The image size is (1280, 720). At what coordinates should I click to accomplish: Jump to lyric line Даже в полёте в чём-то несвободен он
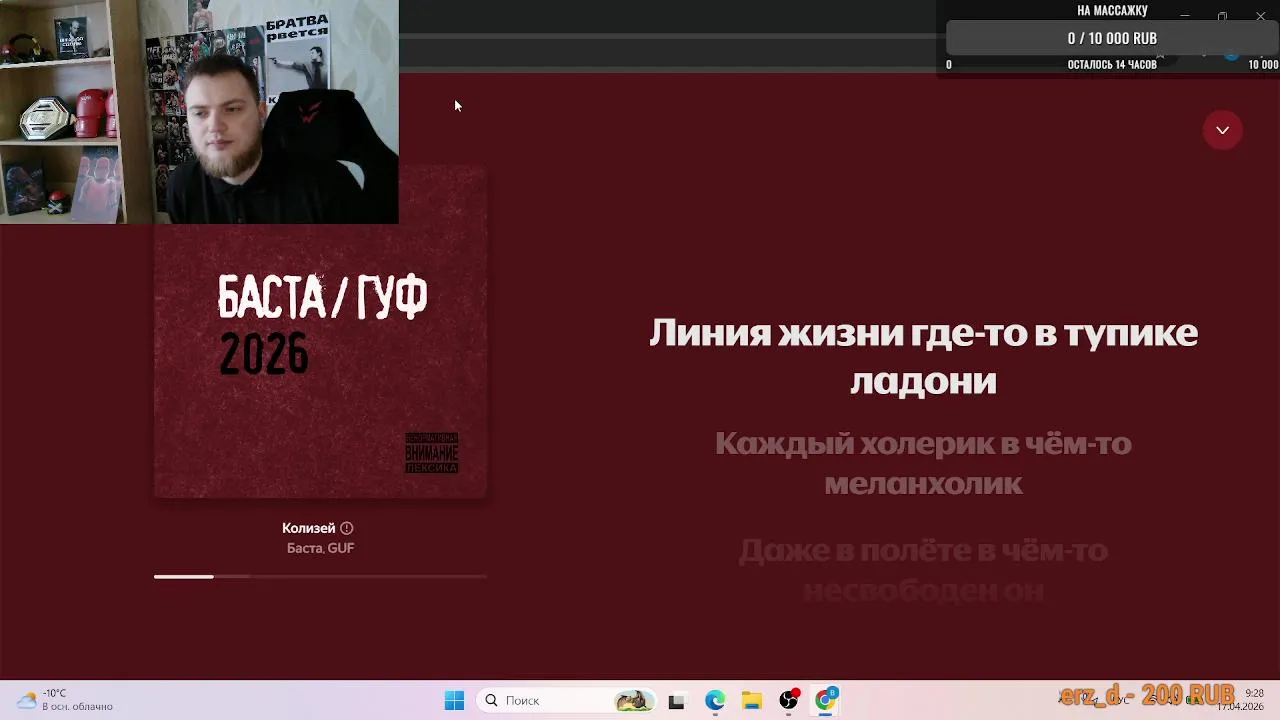pos(923,570)
